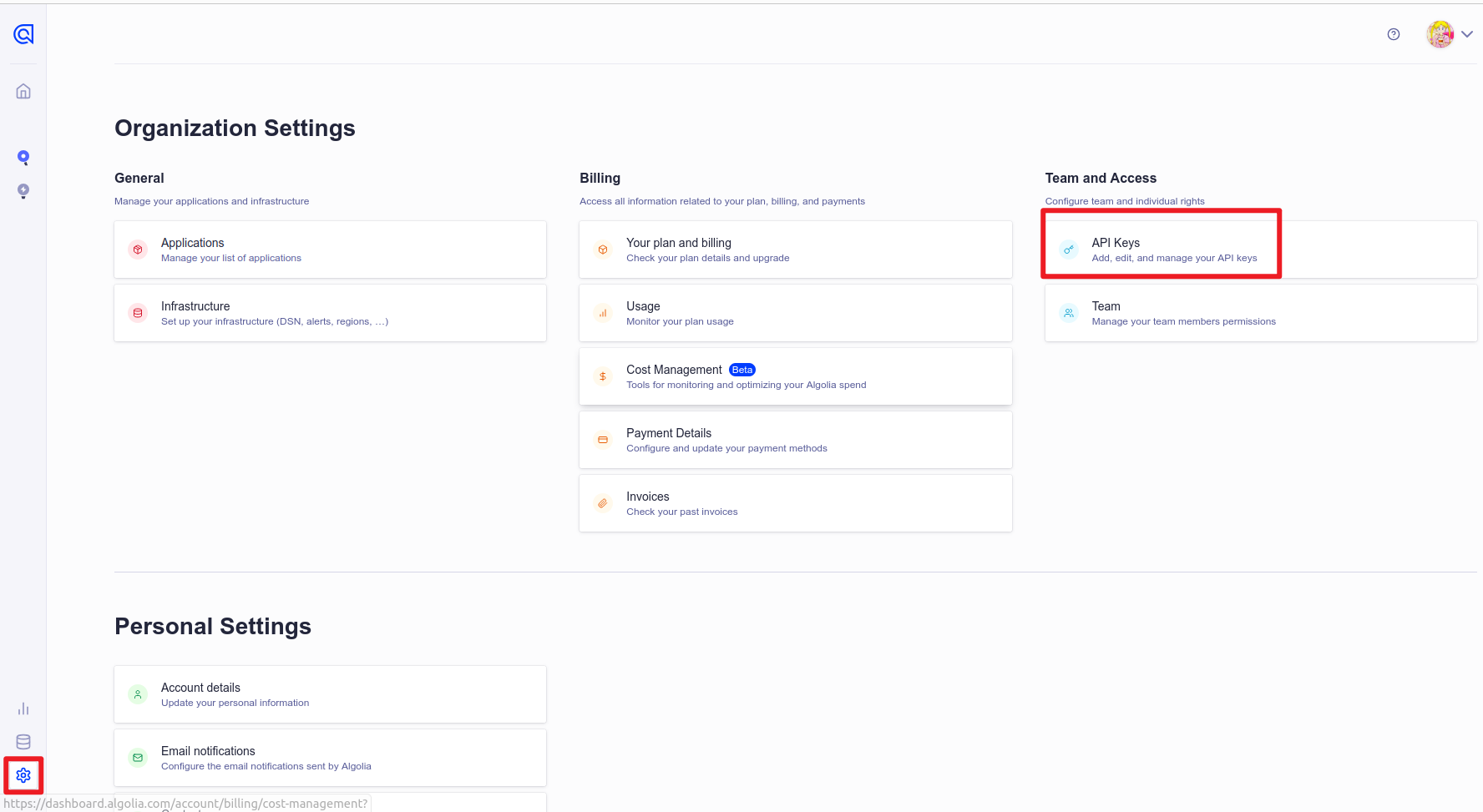The height and width of the screenshot is (812, 1483).
Task: Select Your plan and billing
Action: (x=795, y=250)
